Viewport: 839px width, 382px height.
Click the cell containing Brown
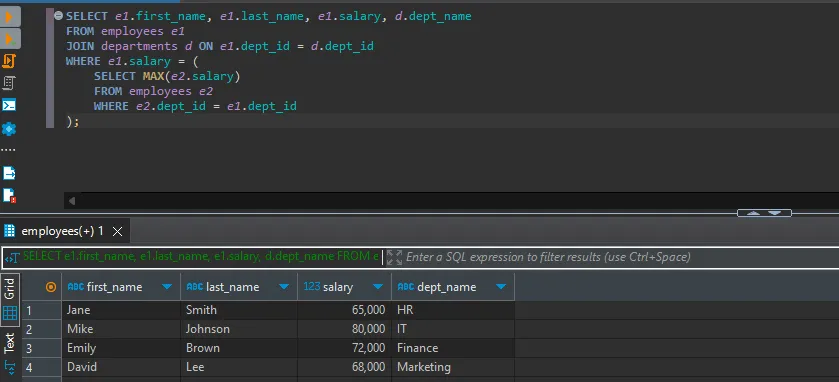click(239, 348)
